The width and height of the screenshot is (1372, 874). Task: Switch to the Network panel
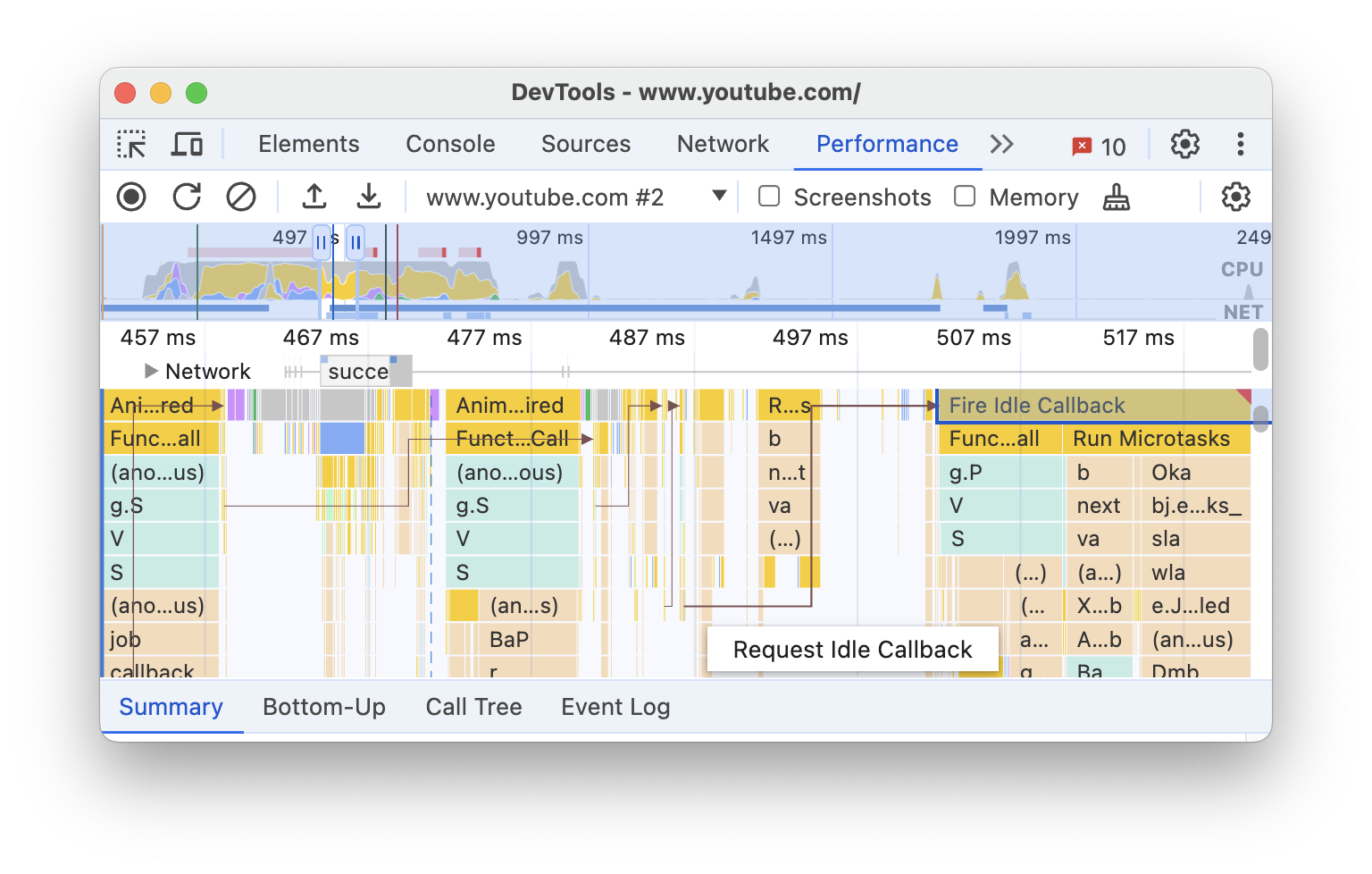(x=723, y=144)
